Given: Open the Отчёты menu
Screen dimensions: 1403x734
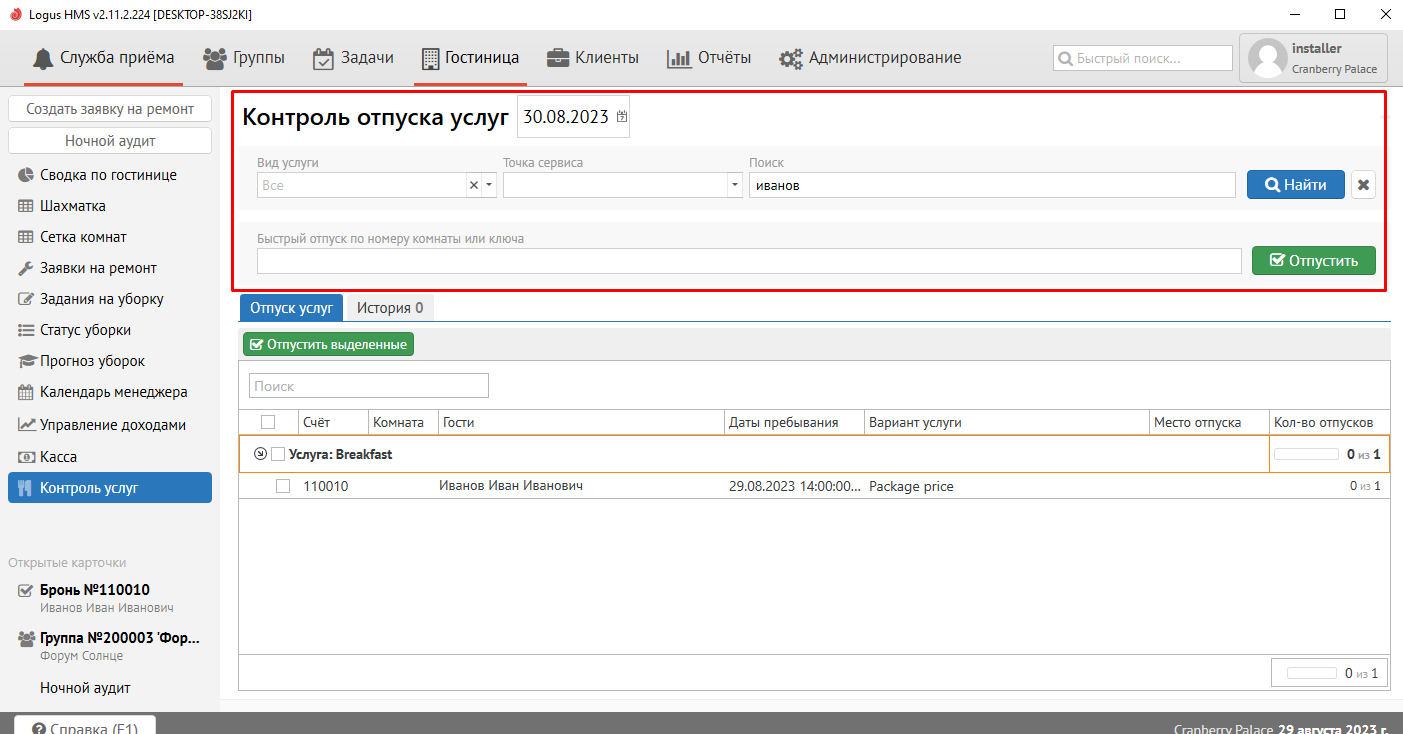Looking at the screenshot, I should point(709,58).
